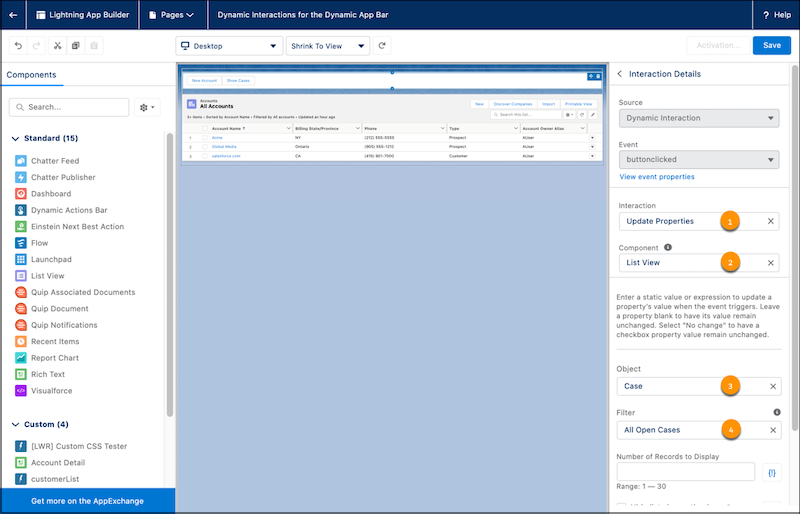Select the Quip Document component

(x=52, y=308)
